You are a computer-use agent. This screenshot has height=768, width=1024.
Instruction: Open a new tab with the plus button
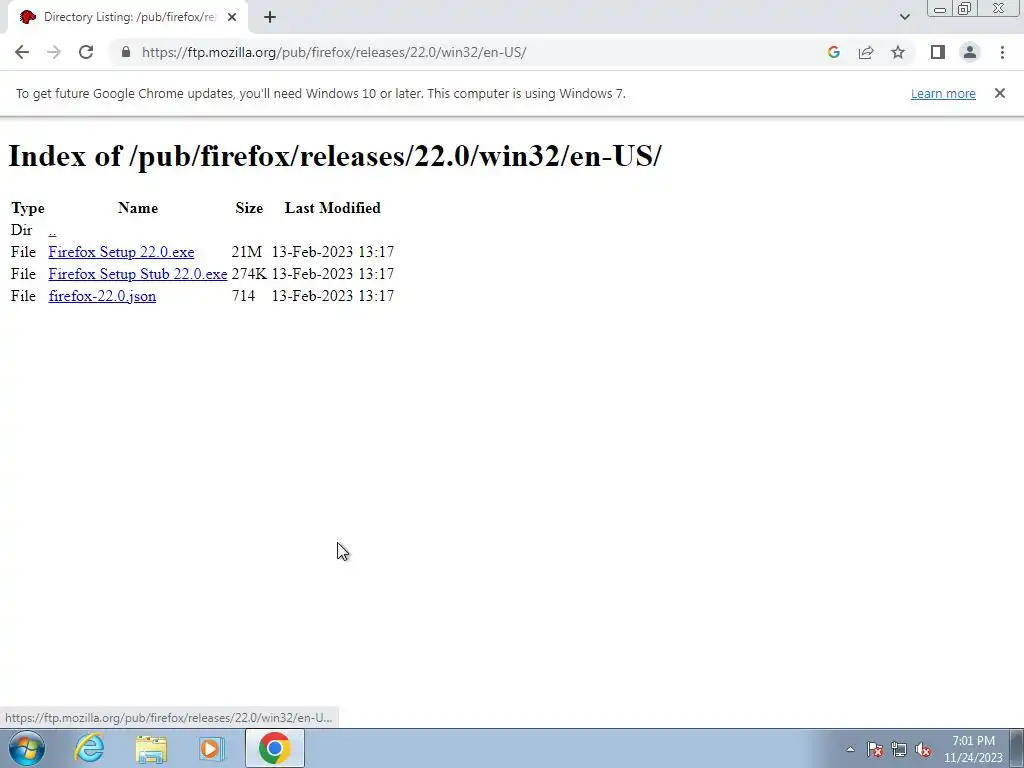click(270, 18)
